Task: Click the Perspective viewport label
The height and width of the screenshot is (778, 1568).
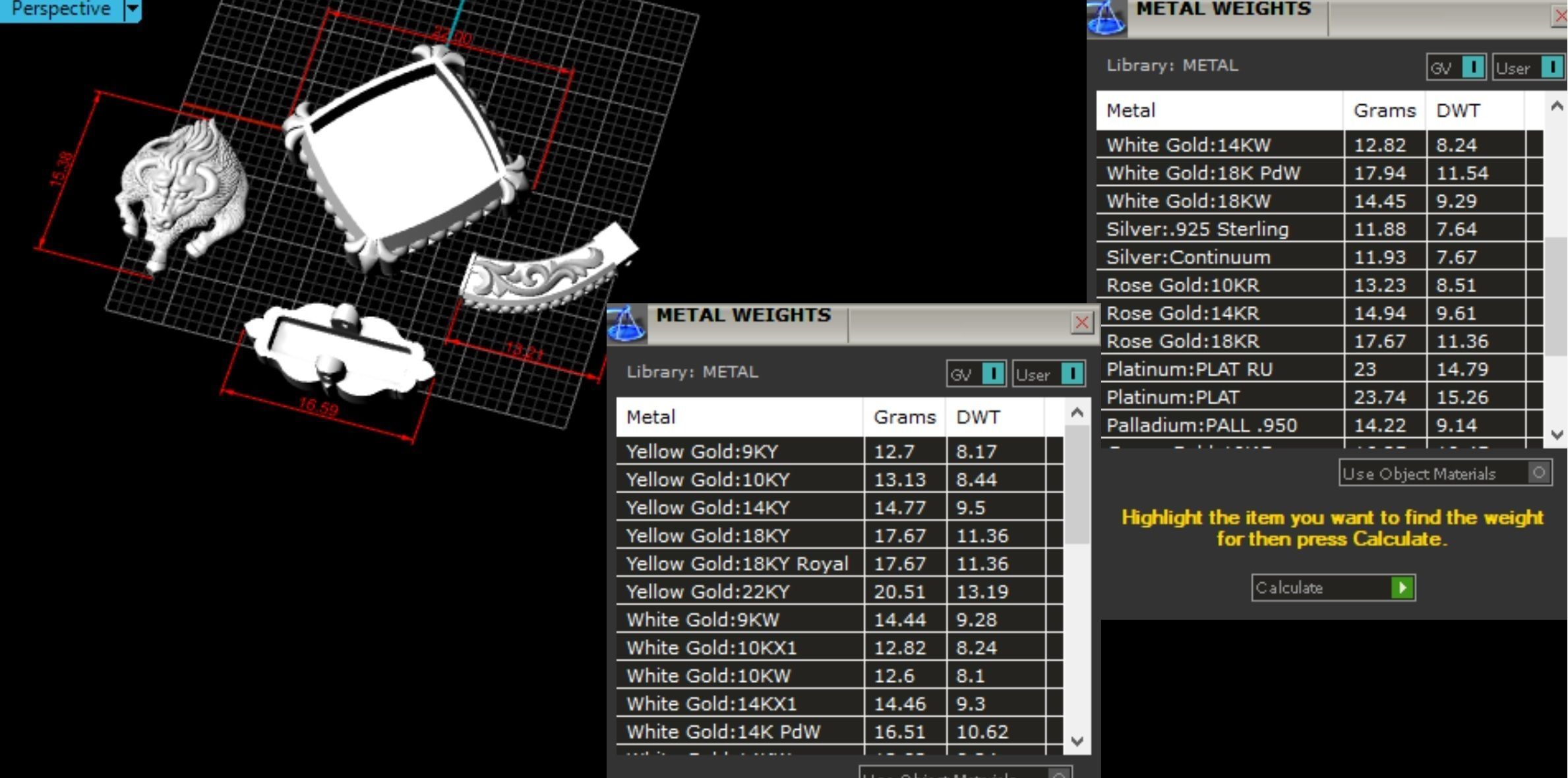Action: pos(61,9)
